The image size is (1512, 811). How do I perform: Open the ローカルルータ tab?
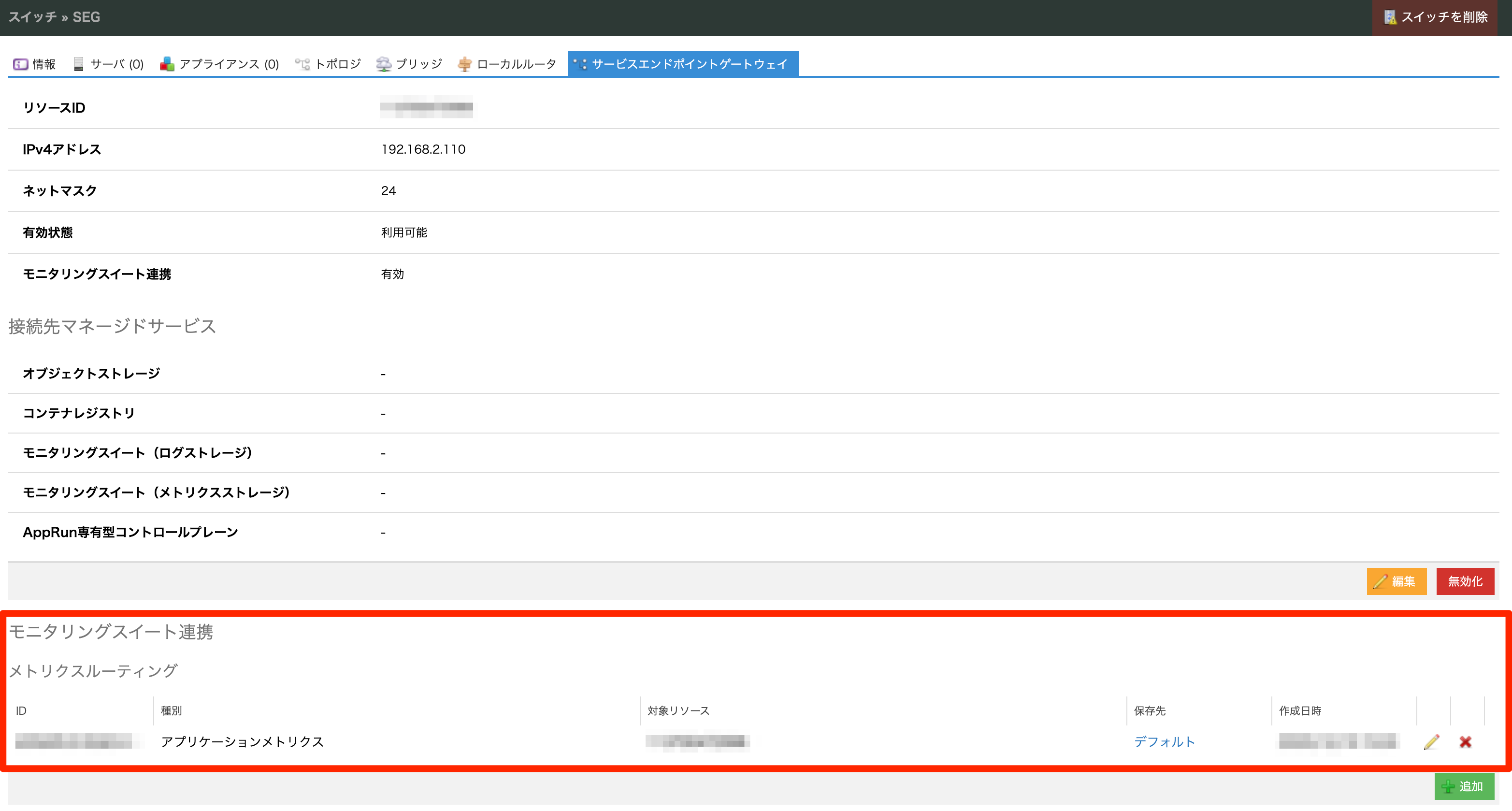[516, 64]
